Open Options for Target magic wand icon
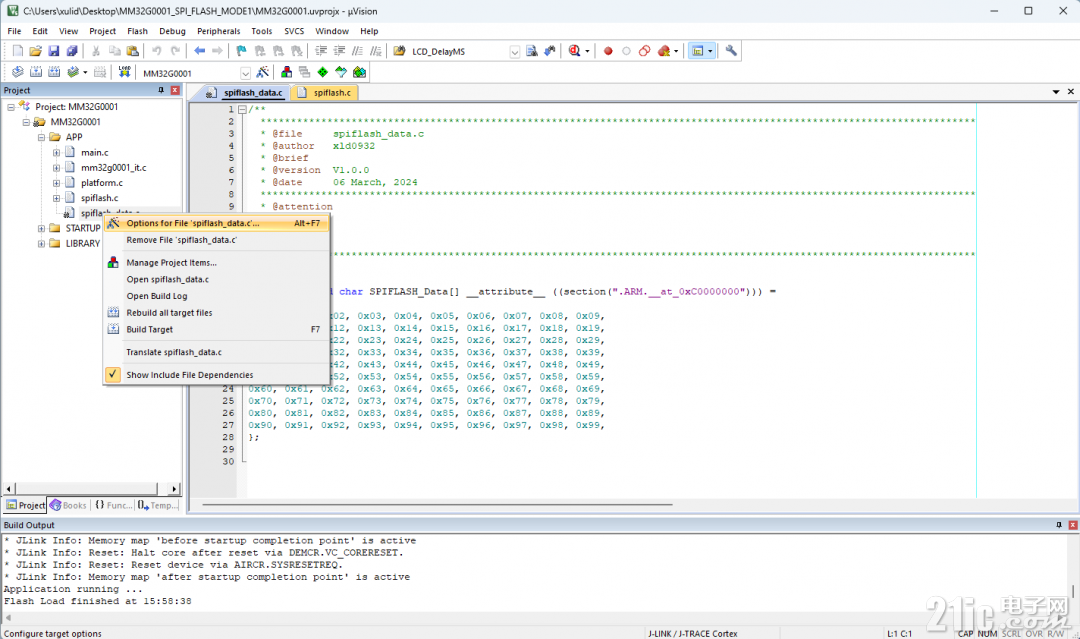 point(262,72)
